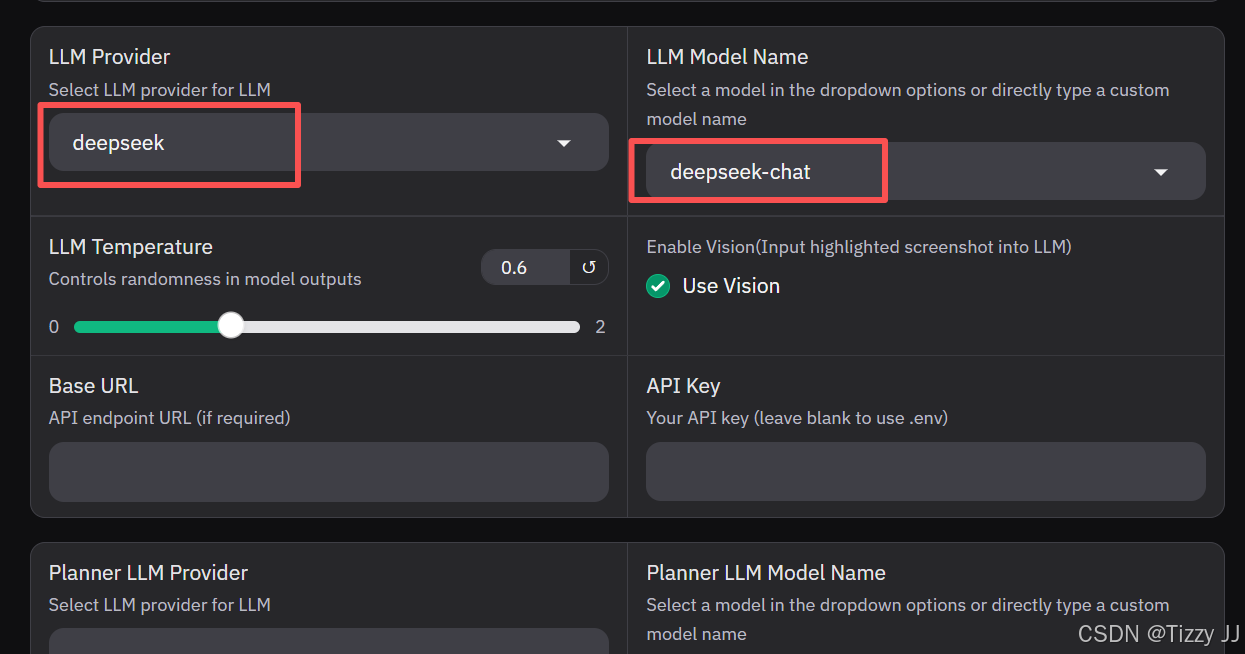Viewport: 1245px width, 654px height.
Task: Click the slider maximum value '2'
Action: coord(600,327)
